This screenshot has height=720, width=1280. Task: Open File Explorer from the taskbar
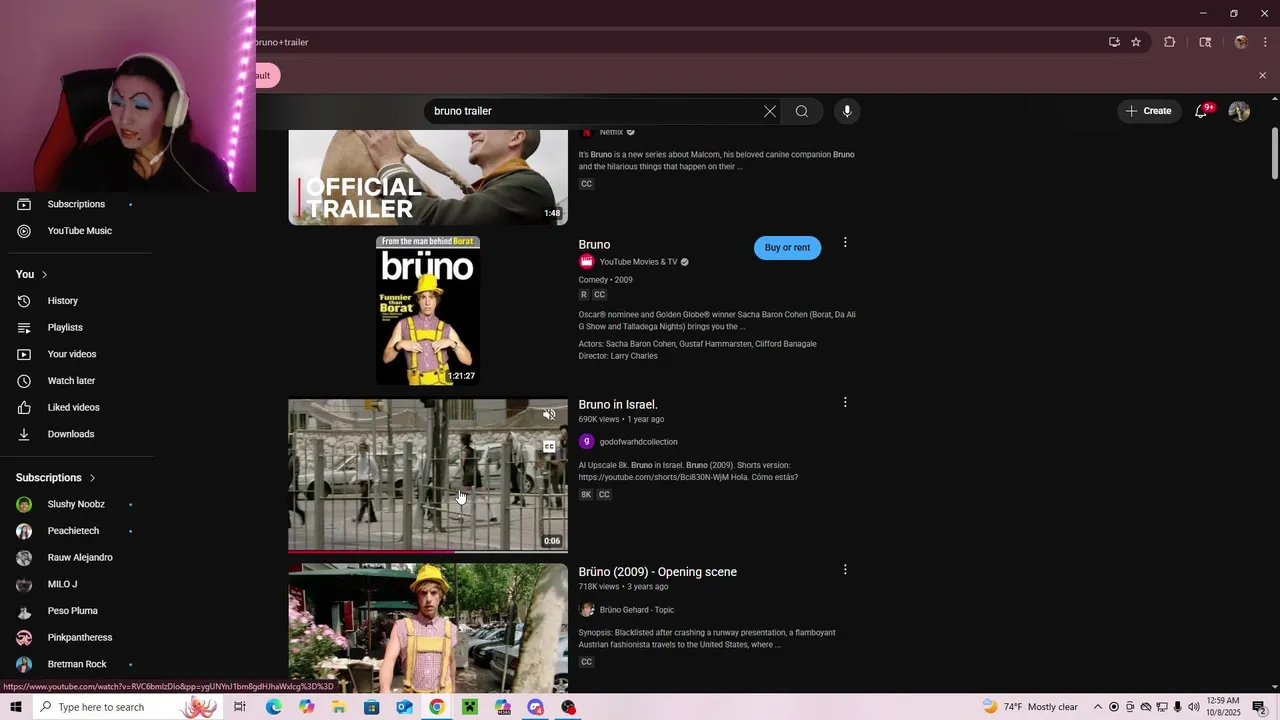pos(339,707)
